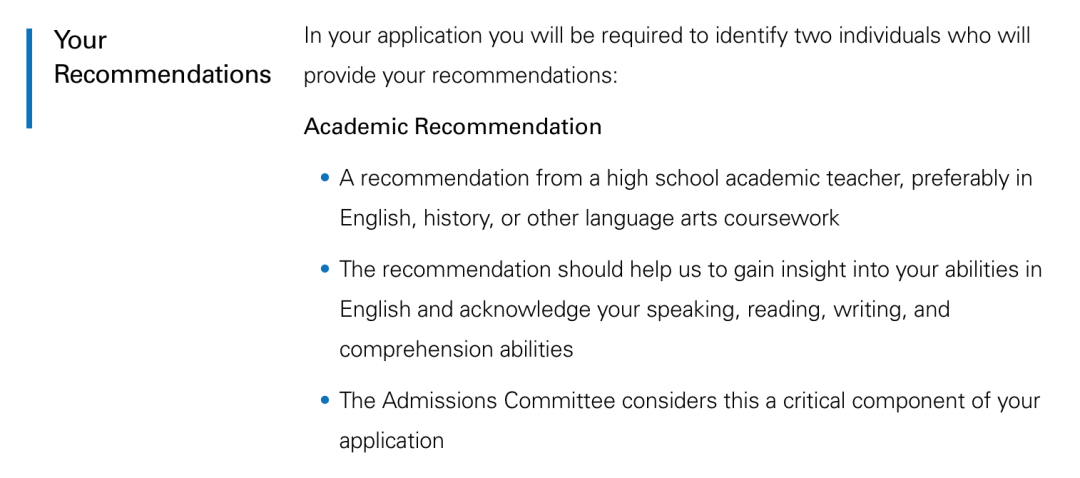The width and height of the screenshot is (1080, 478).
Task: Click the first bullet point dot
Action: tap(325, 178)
